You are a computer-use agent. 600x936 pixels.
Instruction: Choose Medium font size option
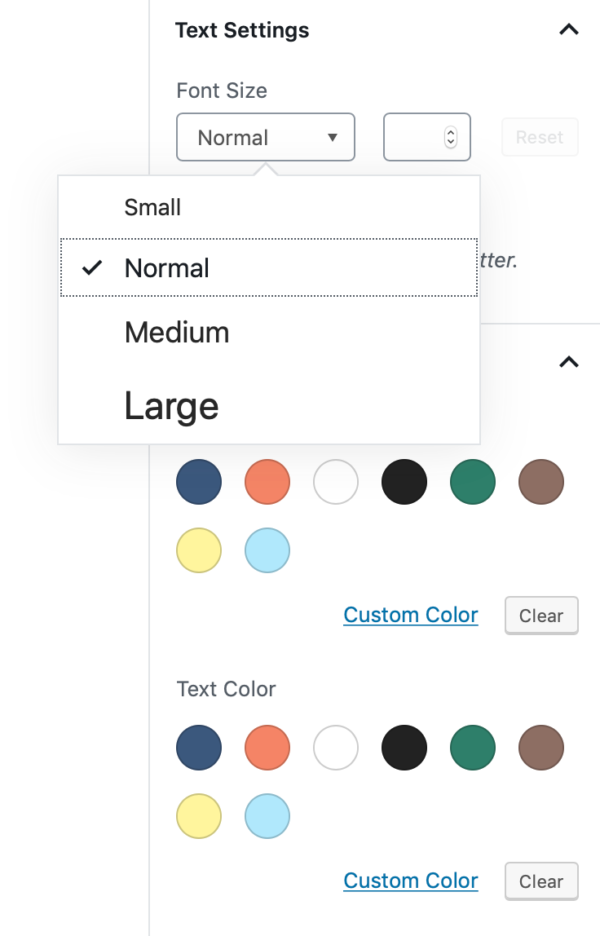click(x=177, y=332)
